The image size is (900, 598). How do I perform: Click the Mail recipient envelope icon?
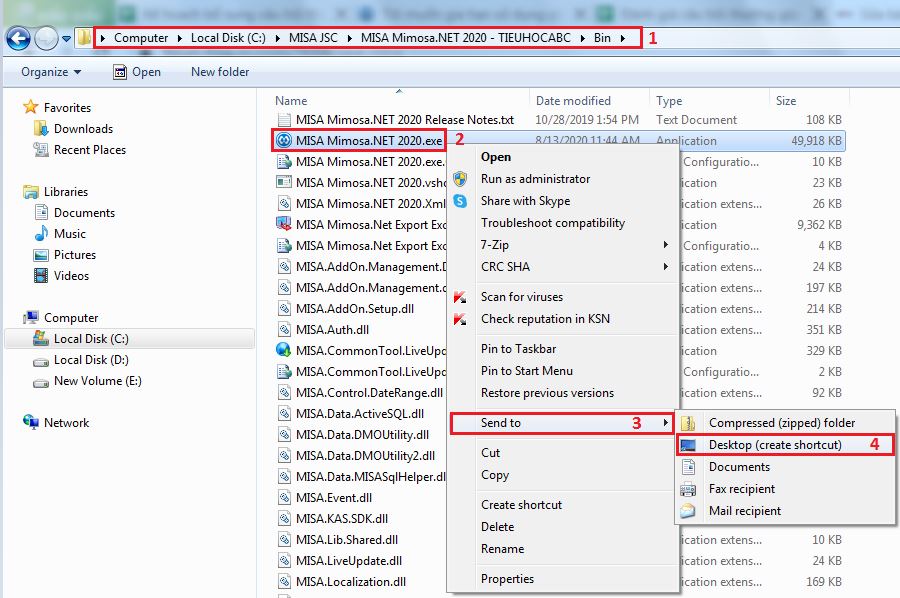pos(688,511)
